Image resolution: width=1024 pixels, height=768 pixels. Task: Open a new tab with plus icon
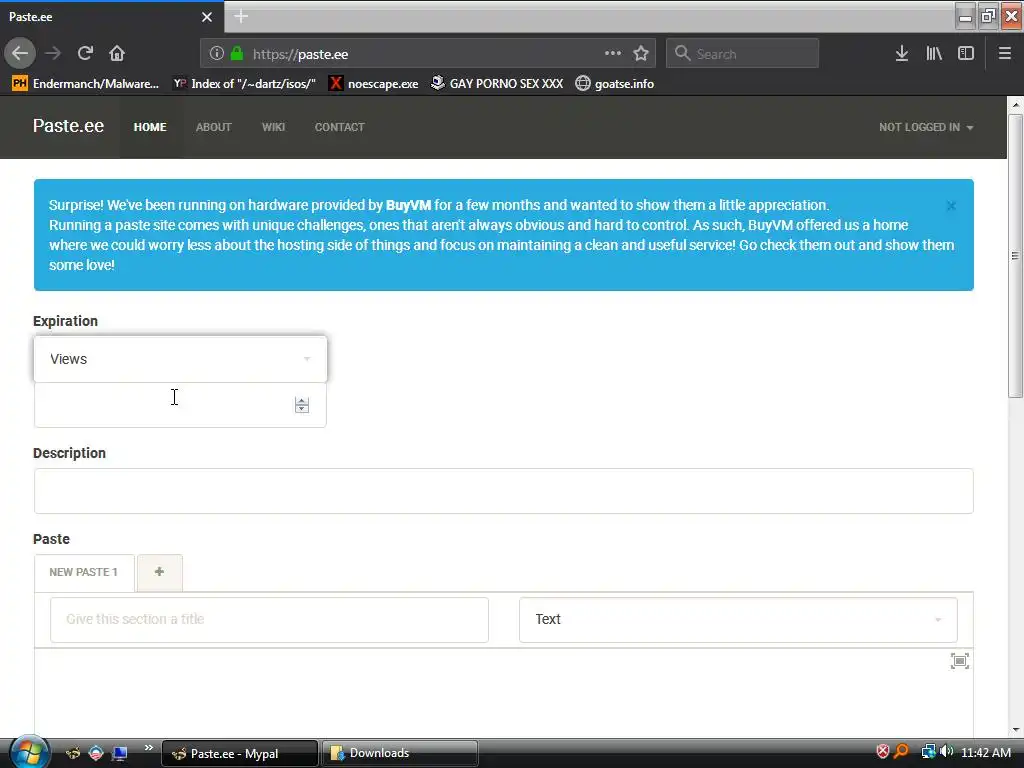point(241,16)
